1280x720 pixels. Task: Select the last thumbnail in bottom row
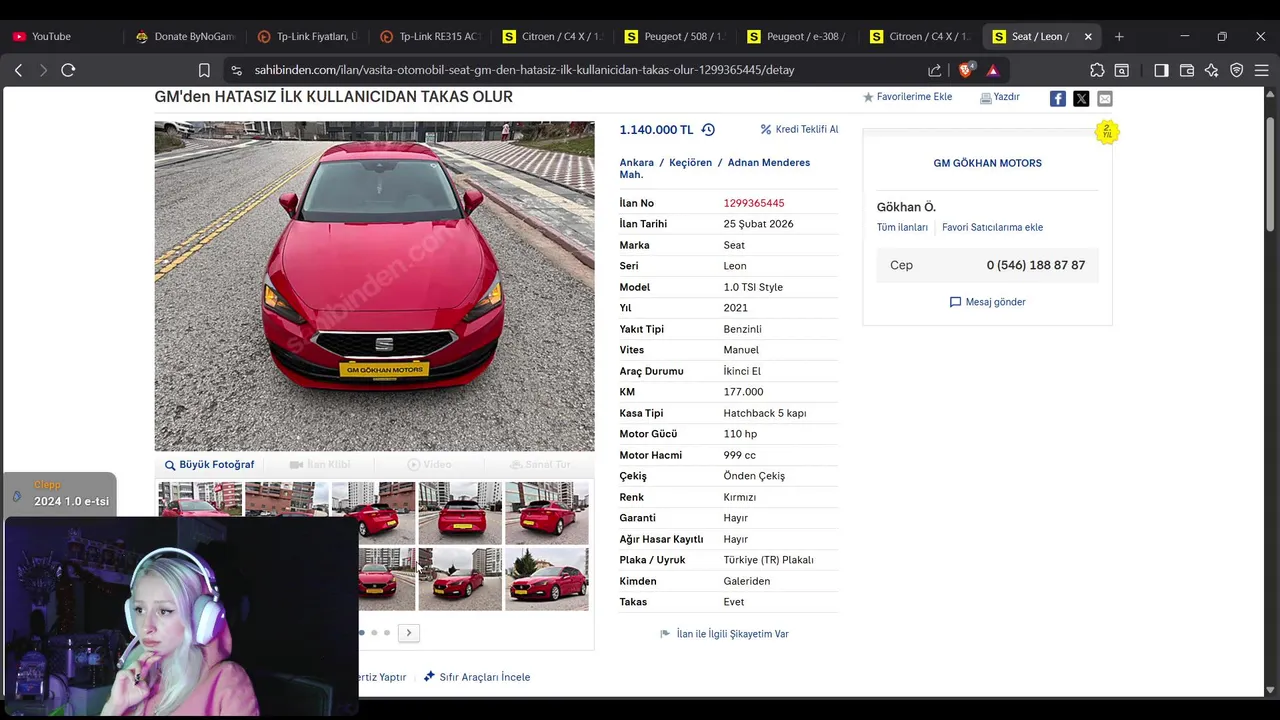tap(547, 578)
